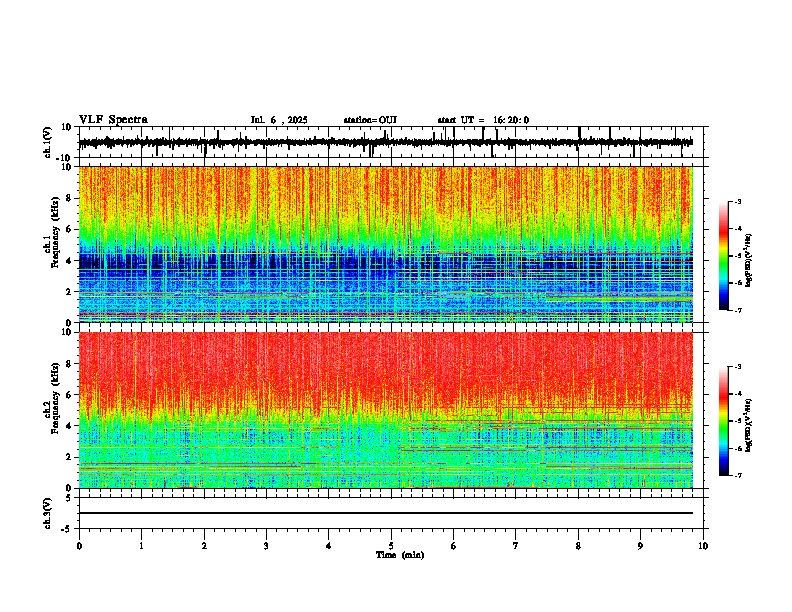Click the "4" kHz tick on ch.2 frequency axis
Screen dimensions: 792x612
click(x=70, y=426)
